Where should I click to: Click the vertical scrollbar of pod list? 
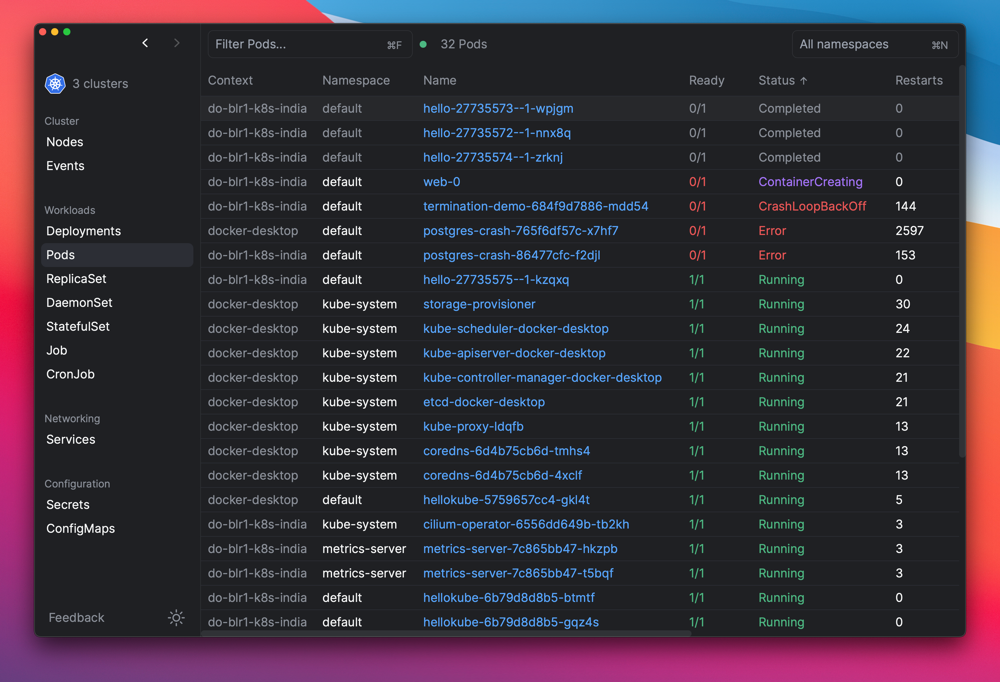click(962, 262)
